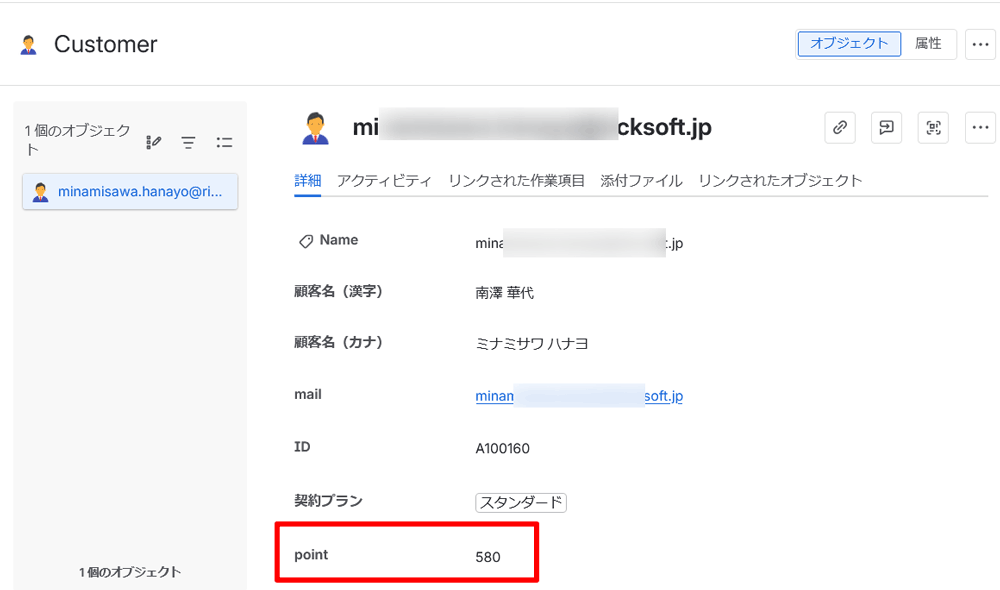Open the bulk edit pencil icon in sidebar

153,142
